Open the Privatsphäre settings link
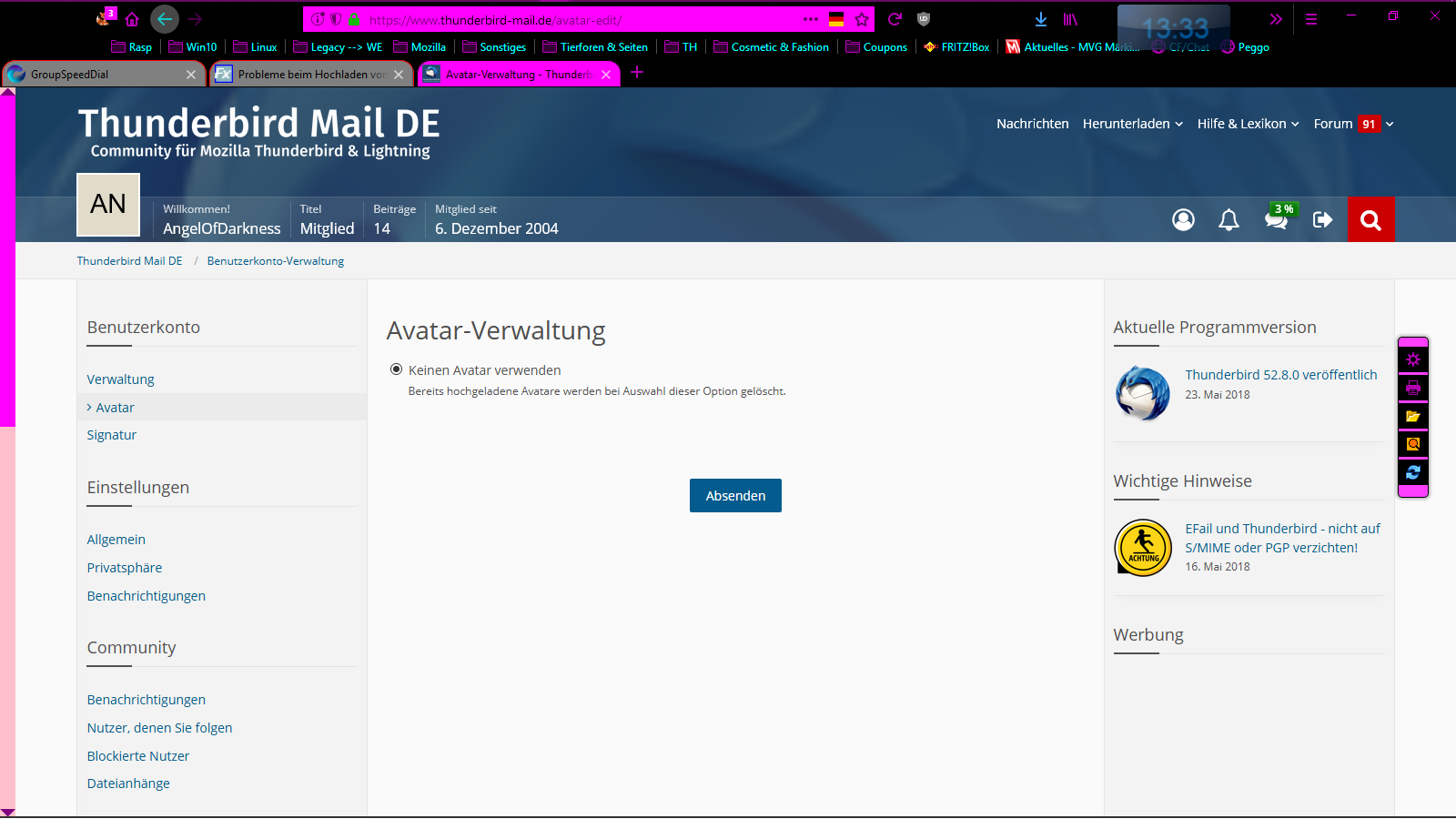 (125, 568)
